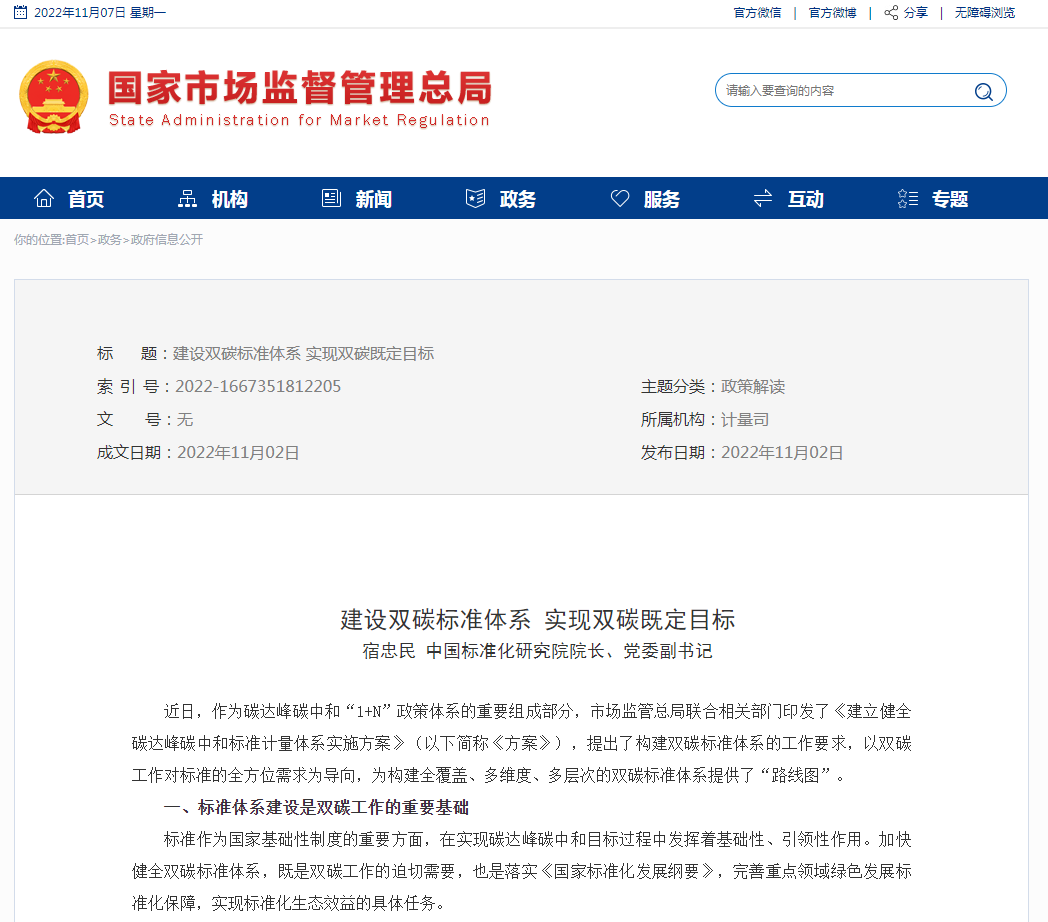Image resolution: width=1048 pixels, height=922 pixels.
Task: Open the 首页 navigation menu
Action: [85, 197]
